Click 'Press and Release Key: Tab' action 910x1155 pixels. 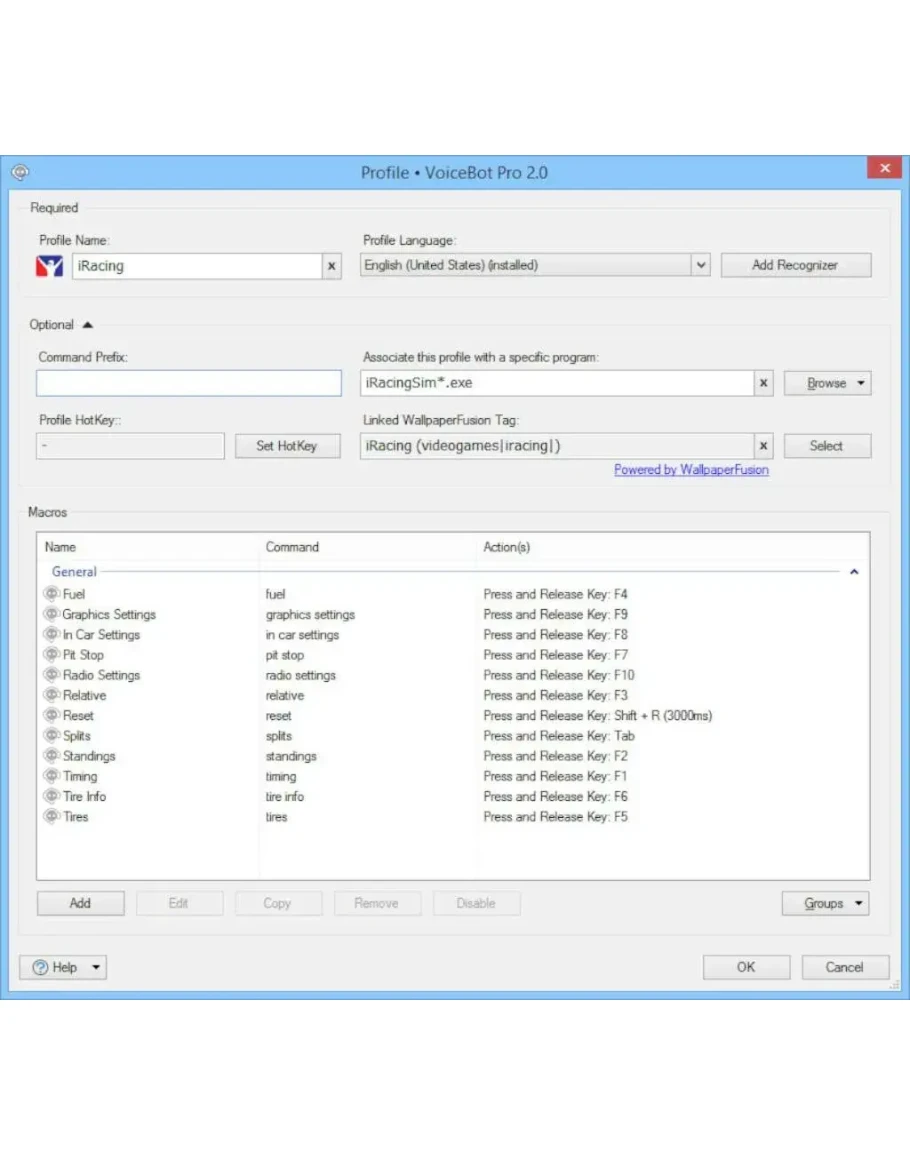(559, 735)
